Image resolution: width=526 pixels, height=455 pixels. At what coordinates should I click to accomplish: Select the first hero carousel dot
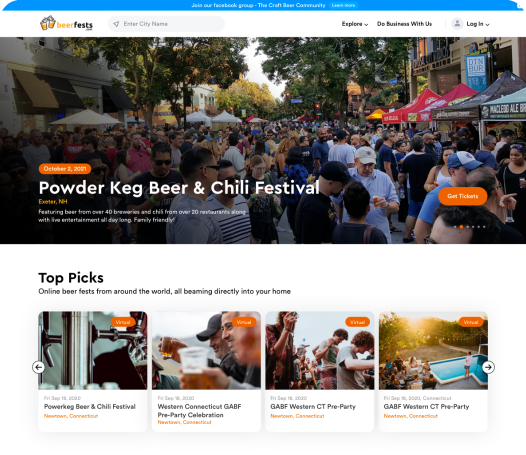point(455,227)
